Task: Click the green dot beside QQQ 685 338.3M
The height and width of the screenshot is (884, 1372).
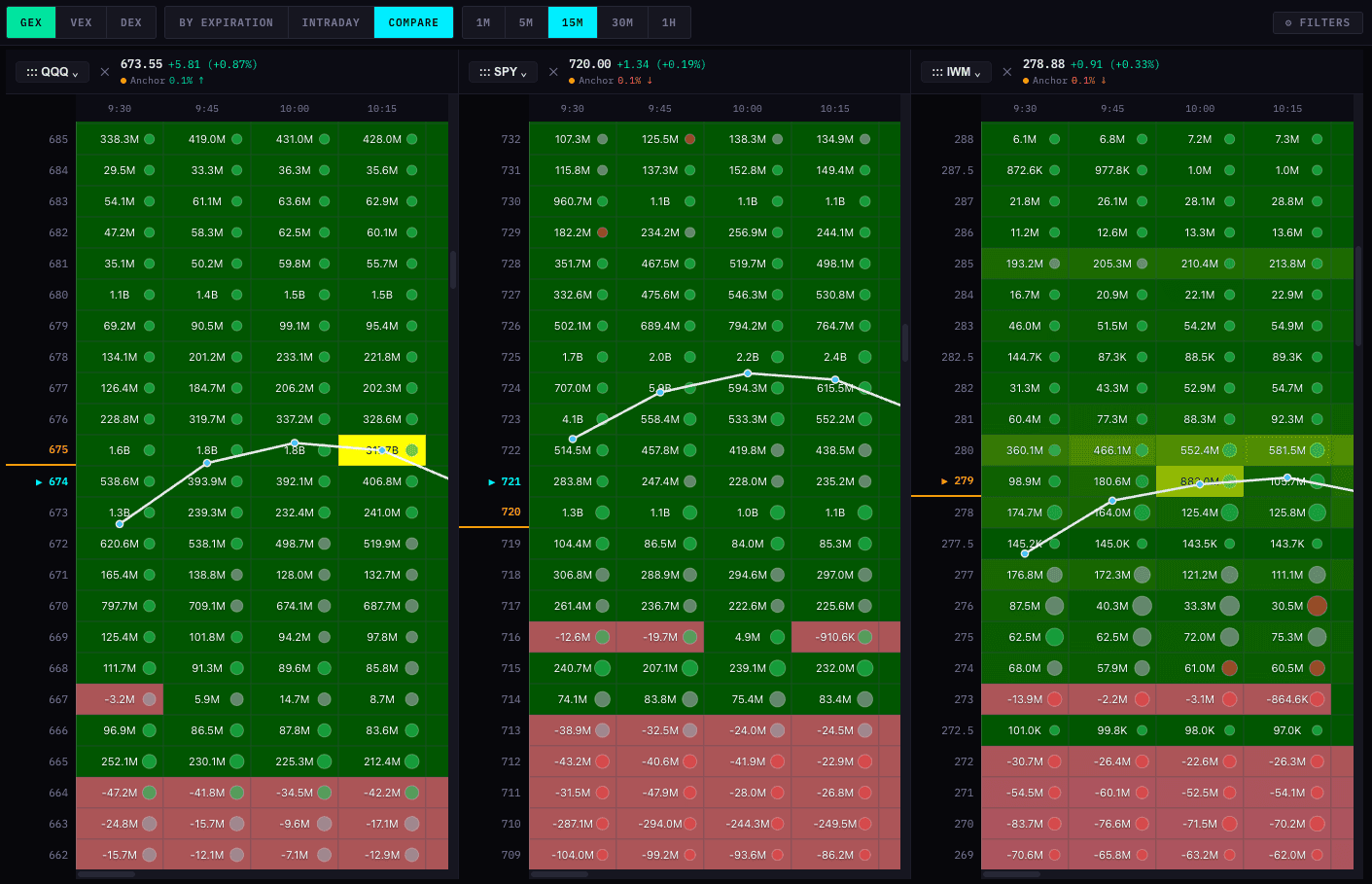Action: click(x=150, y=139)
